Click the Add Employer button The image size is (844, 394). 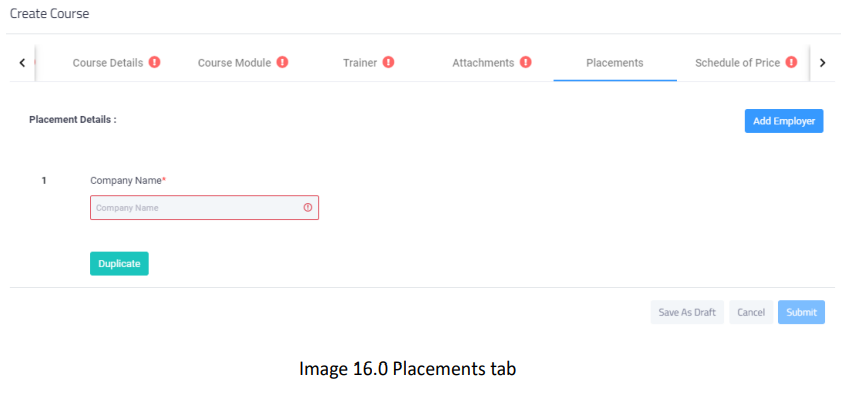784,121
